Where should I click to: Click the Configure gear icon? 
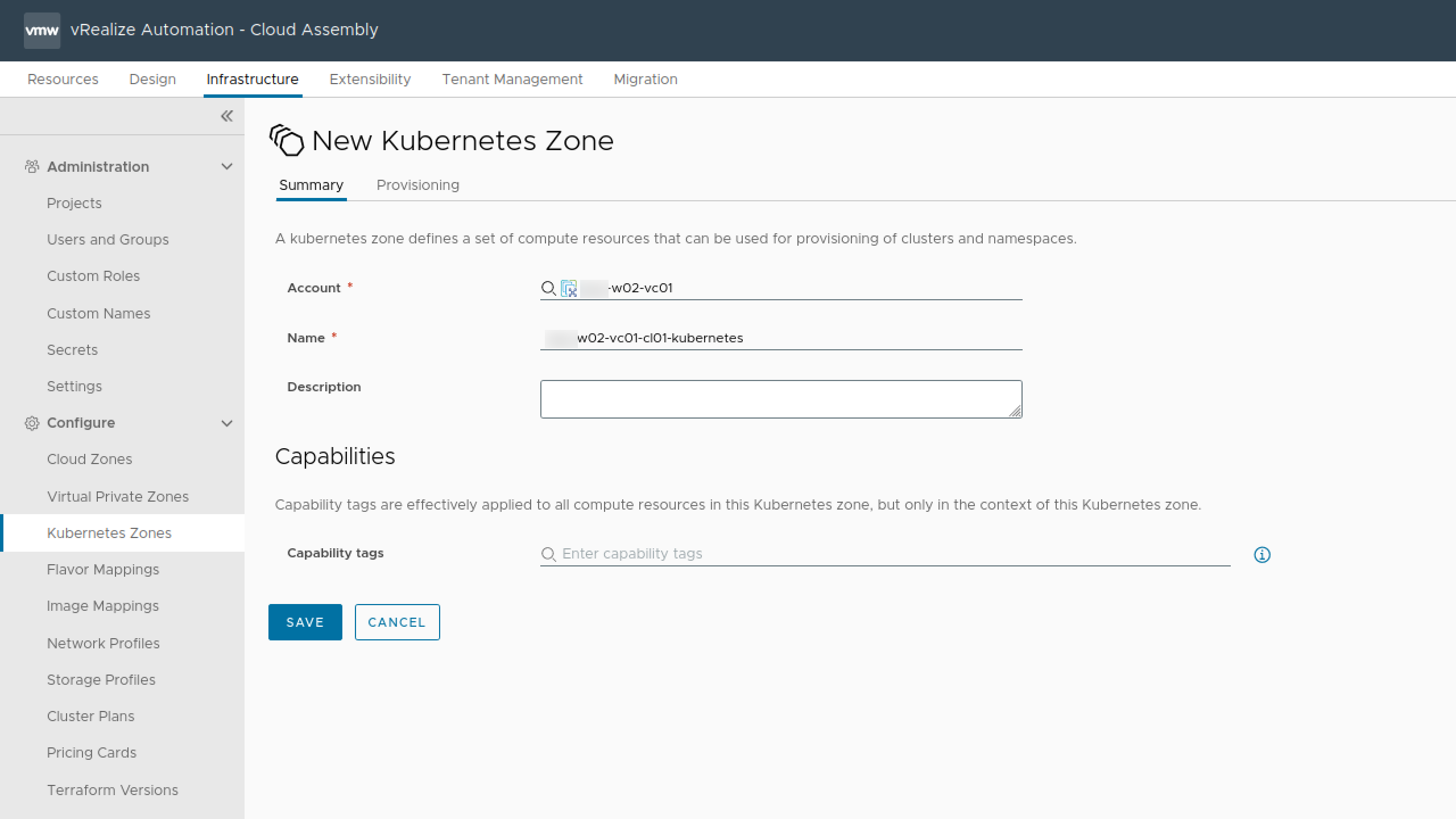click(32, 423)
